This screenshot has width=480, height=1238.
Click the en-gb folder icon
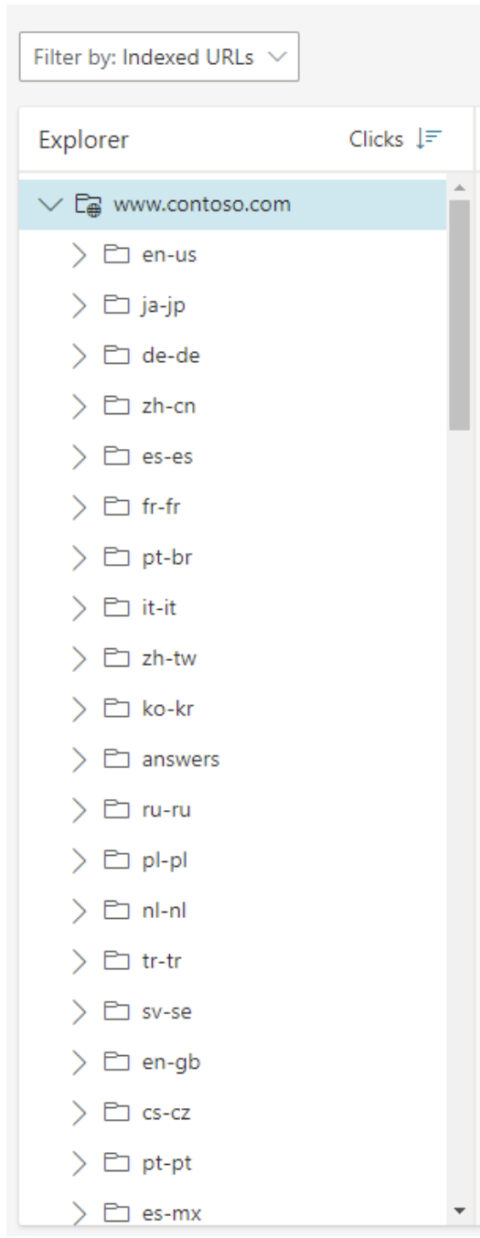[118, 1062]
